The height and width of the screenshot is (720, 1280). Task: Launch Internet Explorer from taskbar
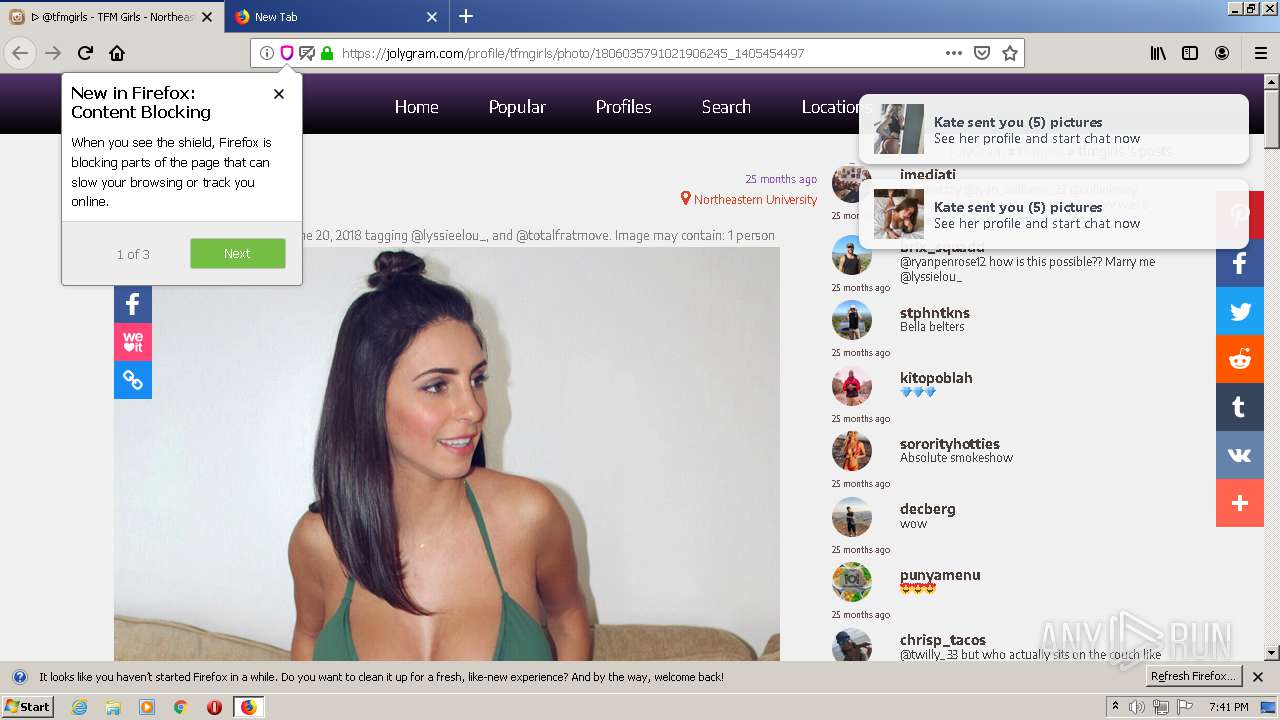click(79, 707)
